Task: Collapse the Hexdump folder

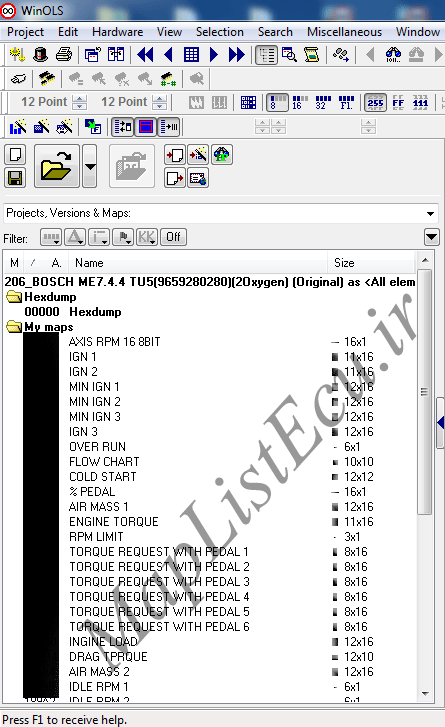Action: click(14, 297)
